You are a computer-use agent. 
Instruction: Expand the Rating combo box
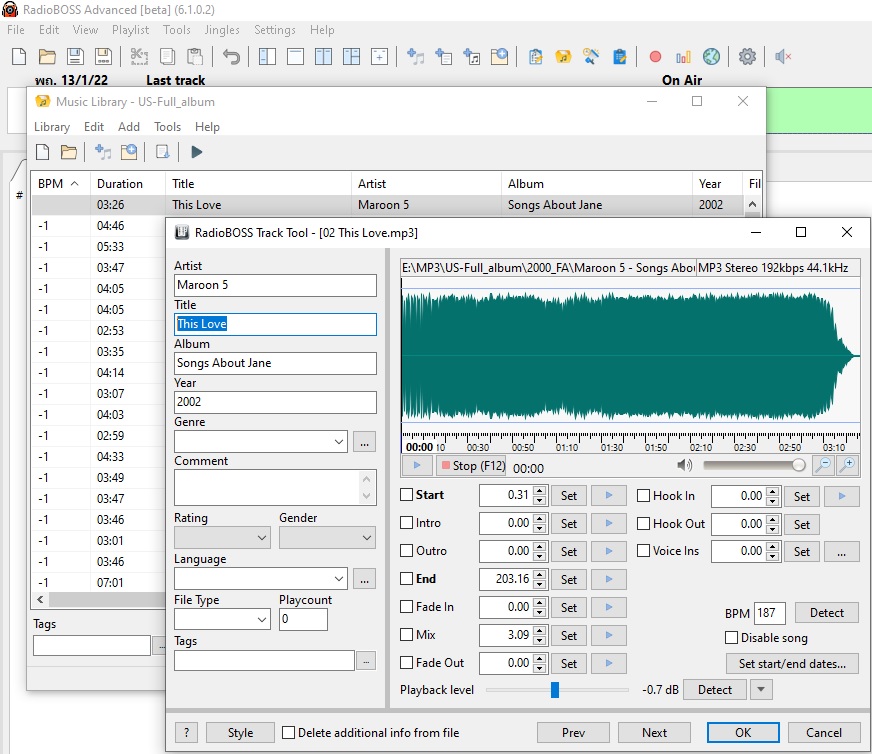(x=262, y=538)
